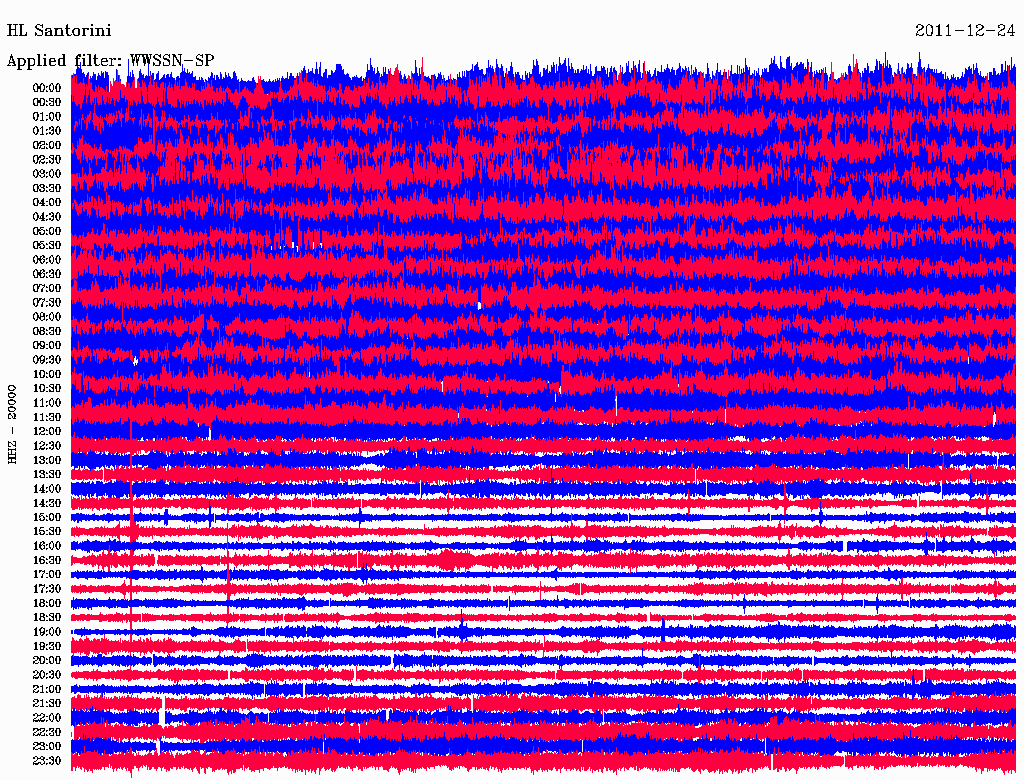Select the 03:00 time label
This screenshot has height=780, width=1024.
coord(47,174)
